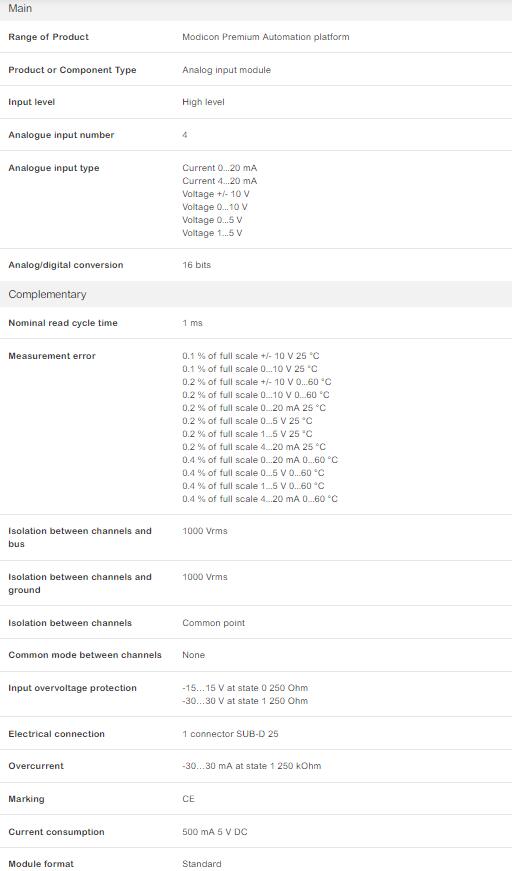This screenshot has height=871, width=512.
Task: Click 1 connector SUB-D 25 value
Action: coord(230,734)
